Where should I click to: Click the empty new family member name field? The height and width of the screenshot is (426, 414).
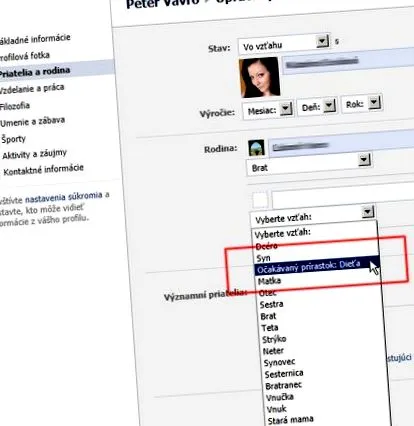click(343, 196)
